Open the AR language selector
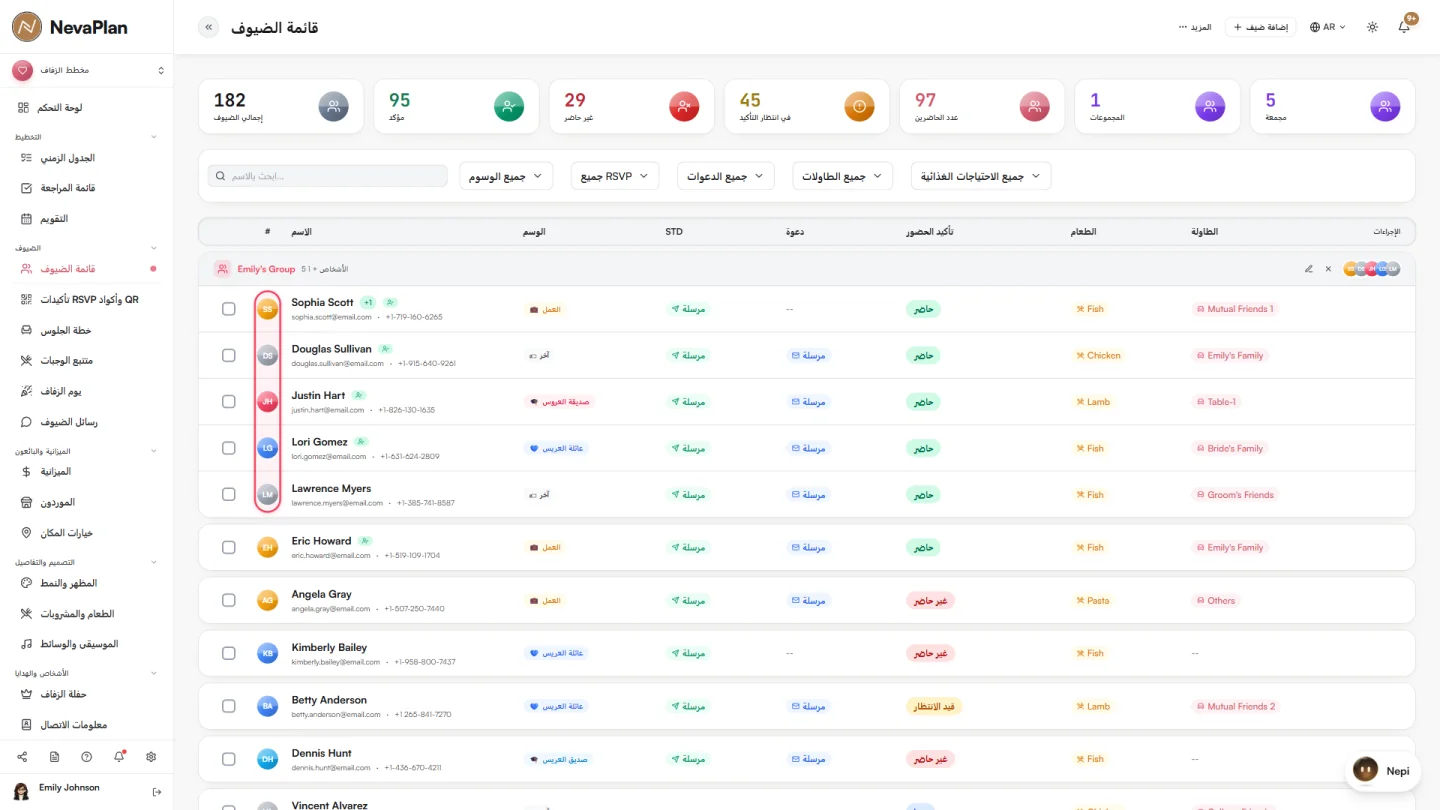 coord(1328,27)
